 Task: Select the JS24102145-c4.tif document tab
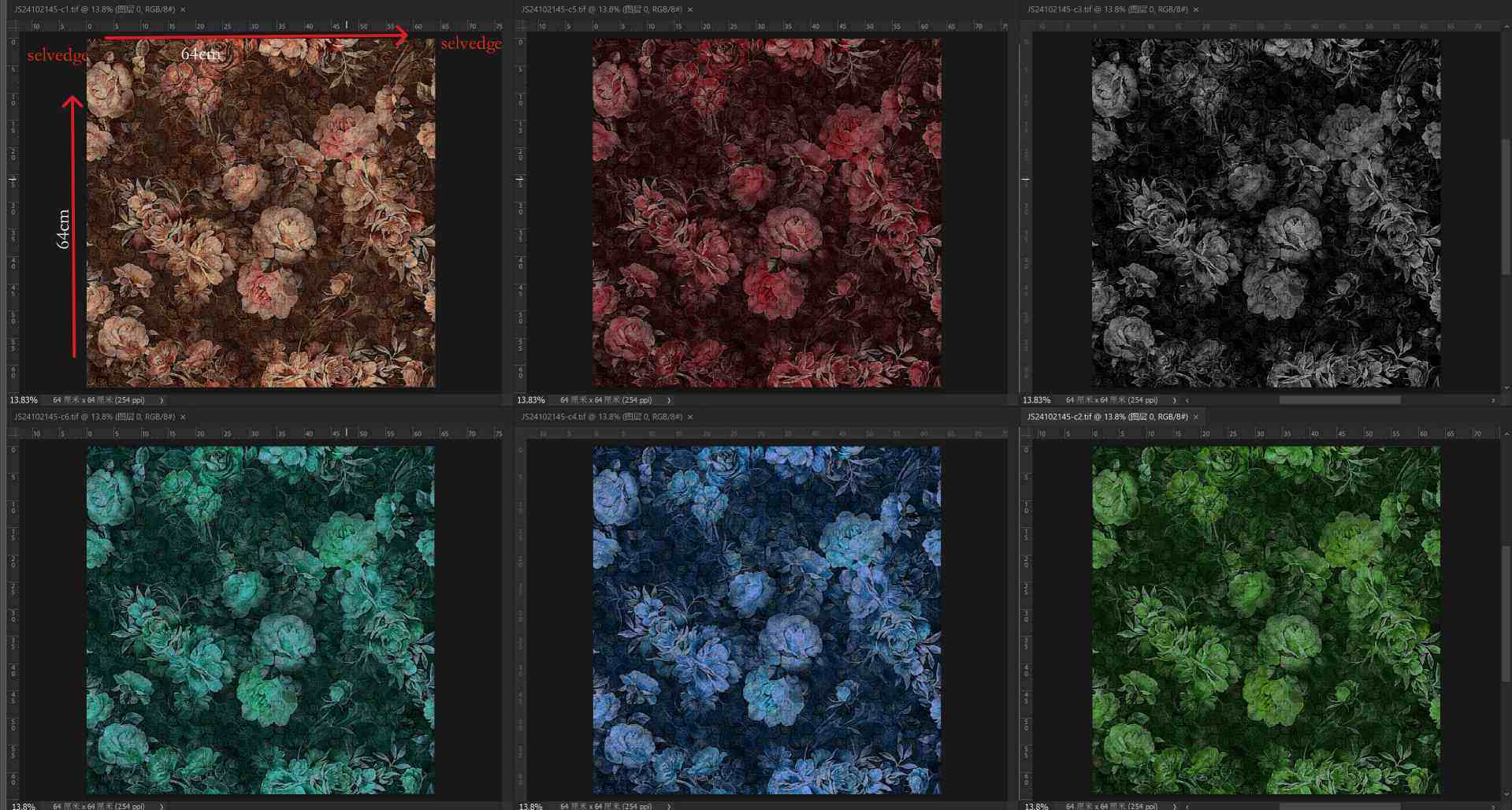tap(601, 417)
